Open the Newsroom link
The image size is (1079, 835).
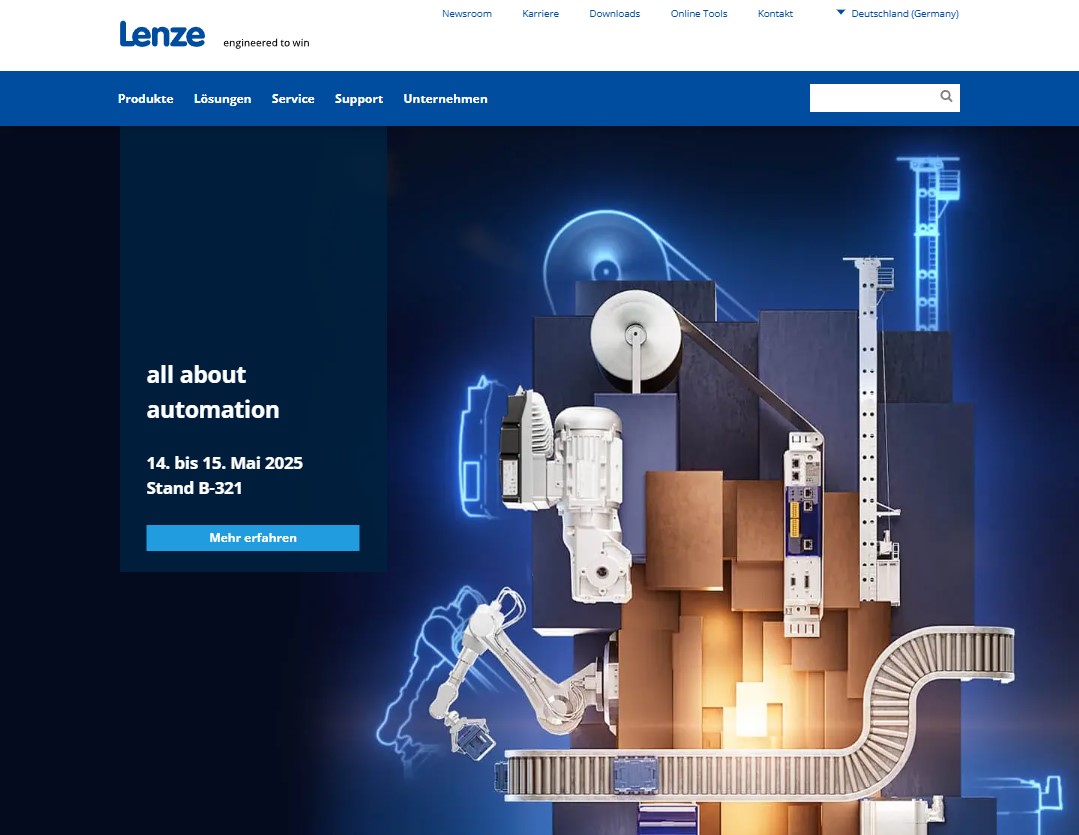click(467, 14)
